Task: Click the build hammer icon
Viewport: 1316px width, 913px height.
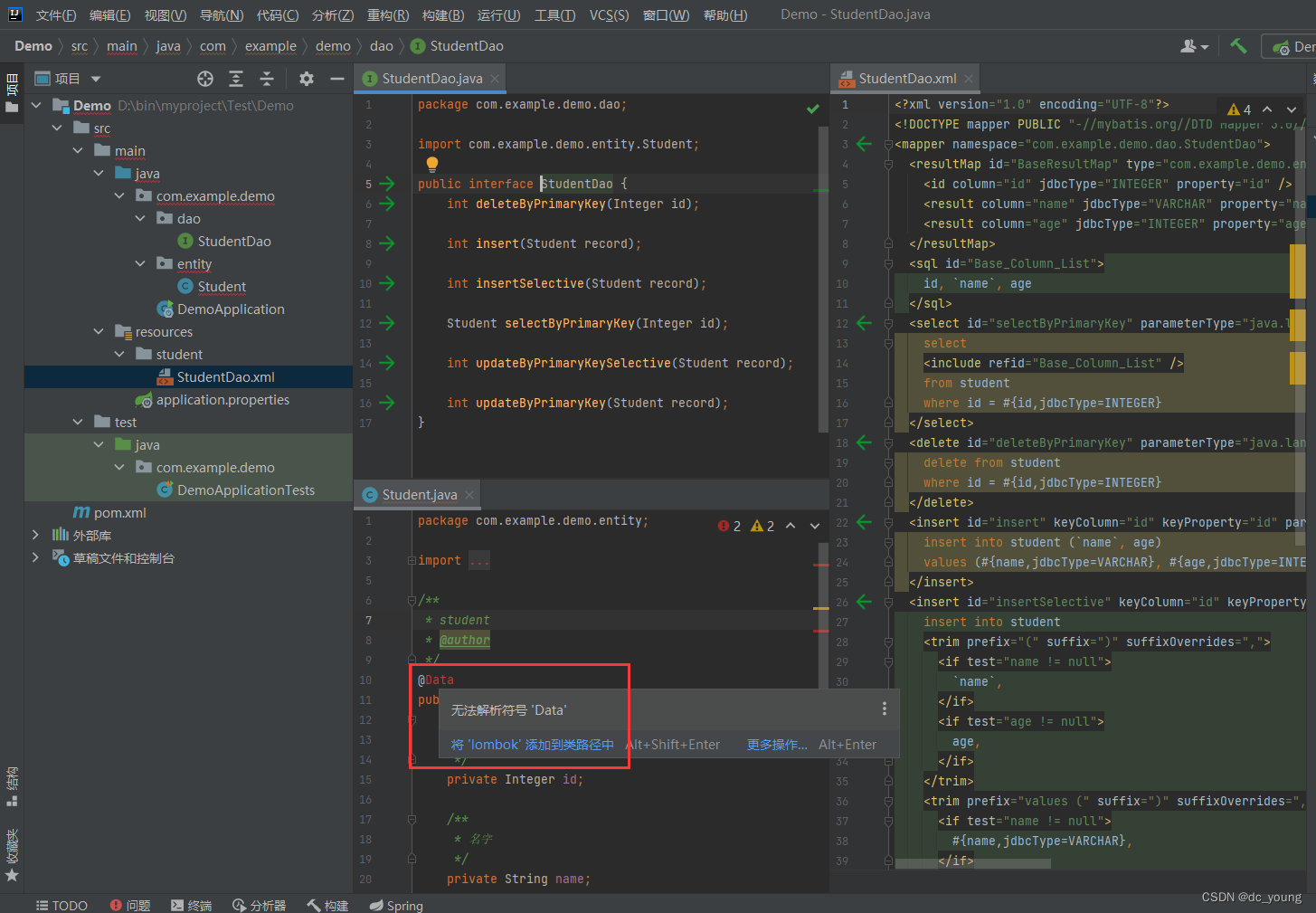Action: tap(1238, 46)
